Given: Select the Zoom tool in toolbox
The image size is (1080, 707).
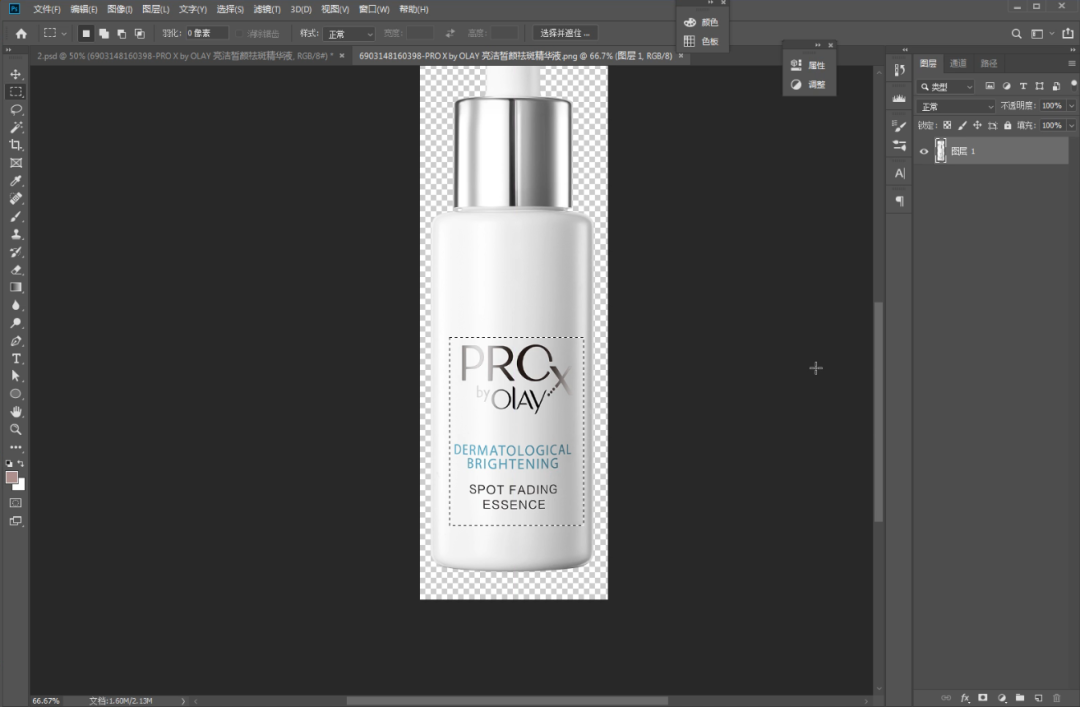Looking at the screenshot, I should [16, 429].
